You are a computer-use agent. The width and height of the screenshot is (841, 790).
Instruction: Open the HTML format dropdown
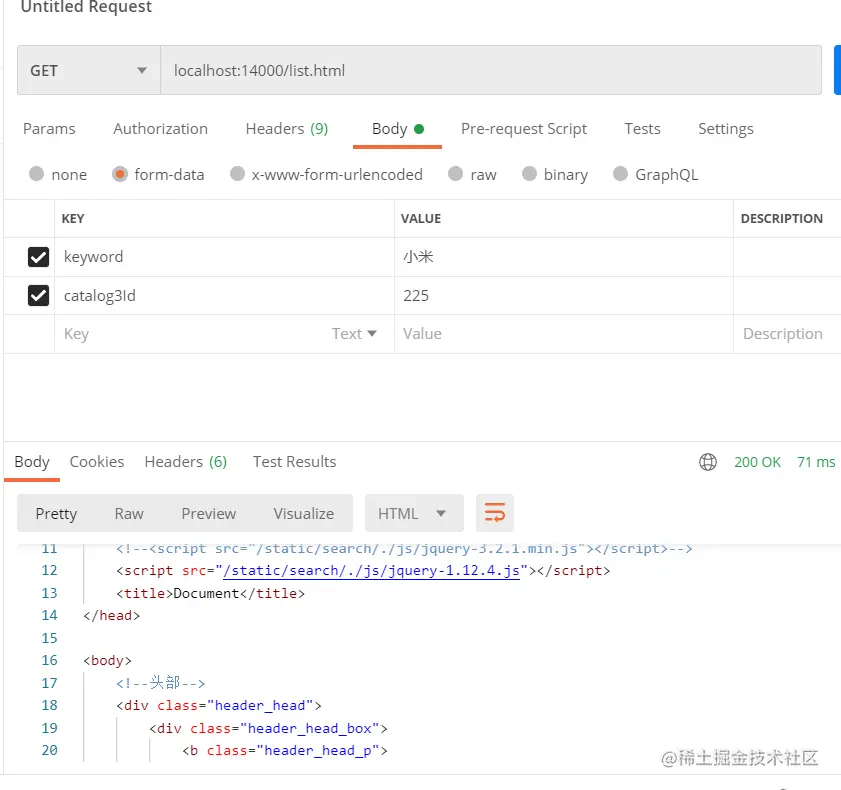point(414,513)
